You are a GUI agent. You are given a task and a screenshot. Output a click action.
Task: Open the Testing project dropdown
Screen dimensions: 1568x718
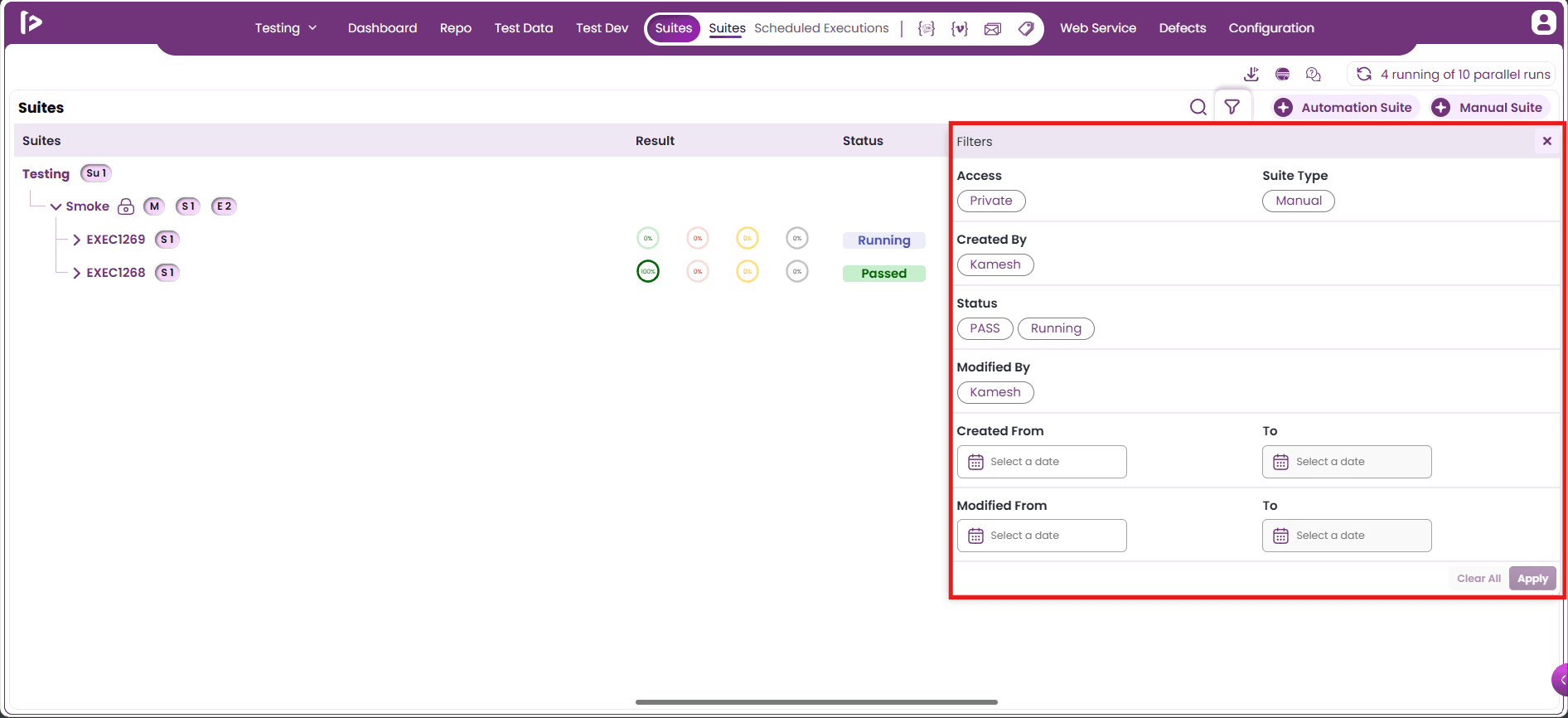[286, 28]
